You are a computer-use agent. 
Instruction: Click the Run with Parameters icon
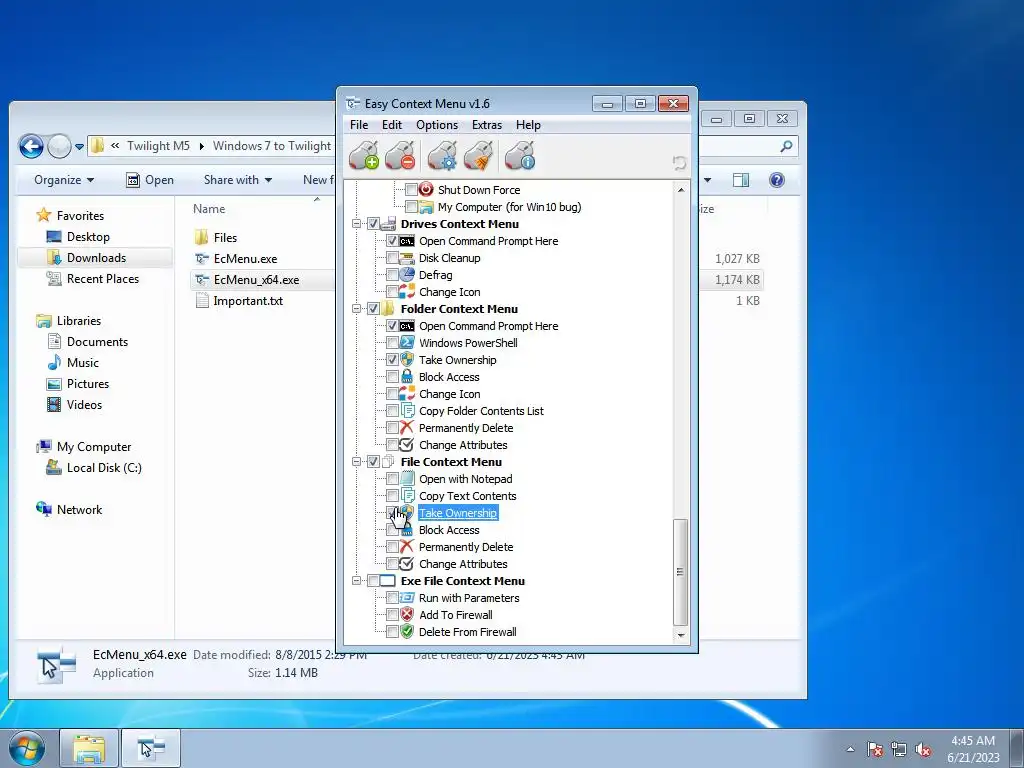tap(407, 598)
